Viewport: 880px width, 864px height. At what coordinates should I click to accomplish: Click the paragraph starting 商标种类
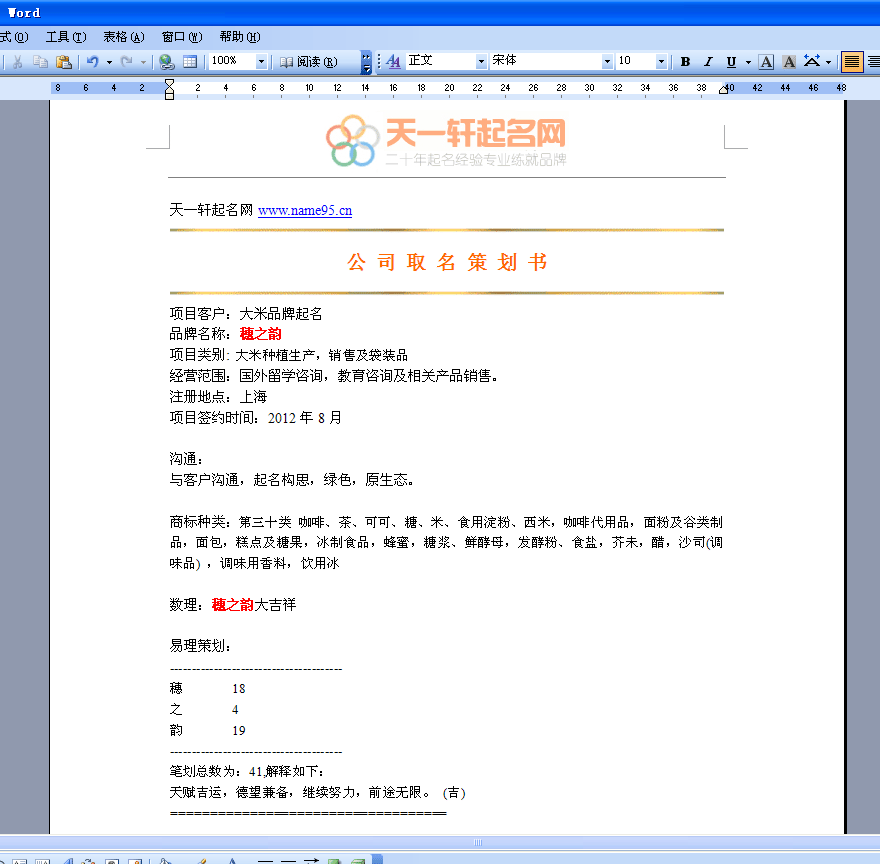pos(446,543)
